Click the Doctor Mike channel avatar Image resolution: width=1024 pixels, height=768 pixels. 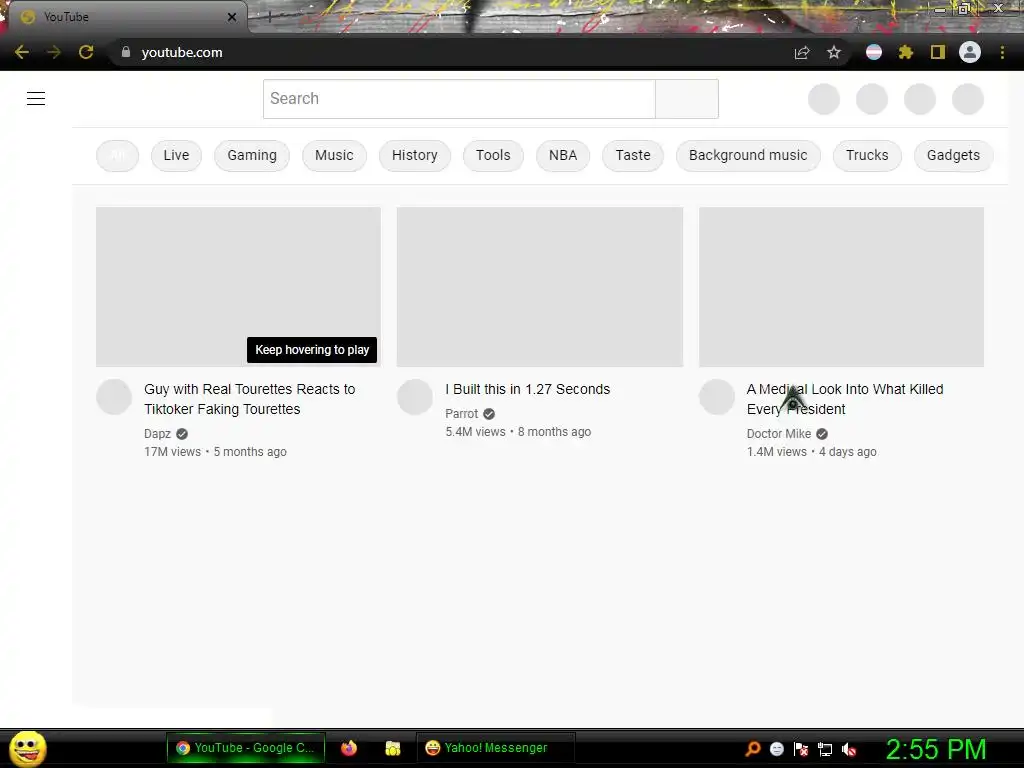(717, 397)
